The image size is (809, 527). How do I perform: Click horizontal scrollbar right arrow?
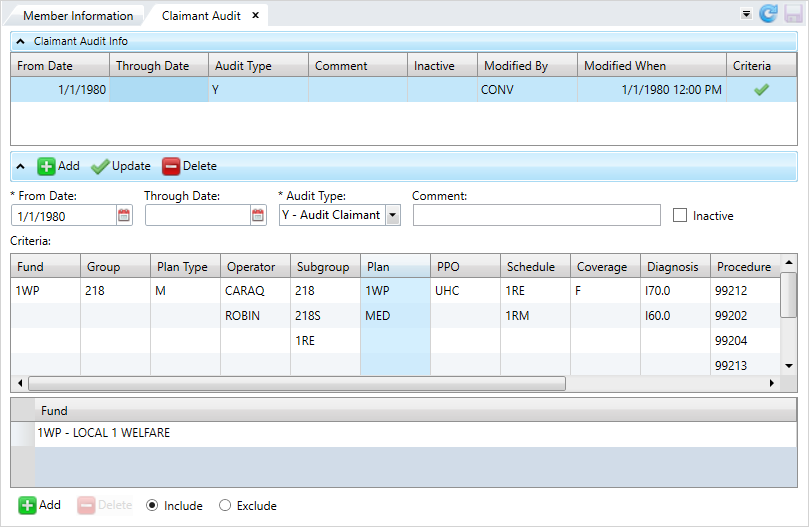tap(772, 383)
